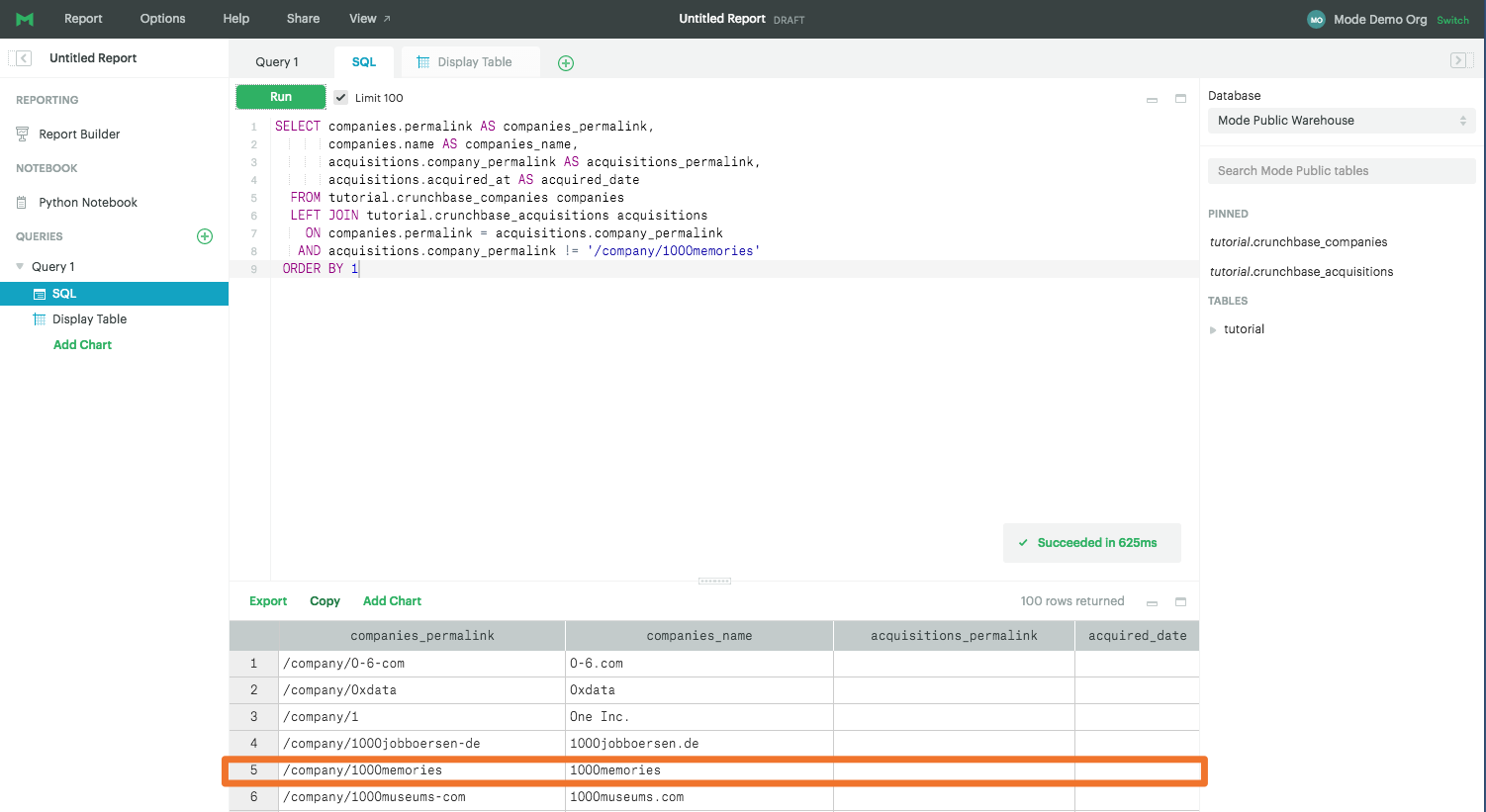1486x812 pixels.
Task: Open pinned tutorial.crunchbase_companies table
Action: click(1298, 242)
